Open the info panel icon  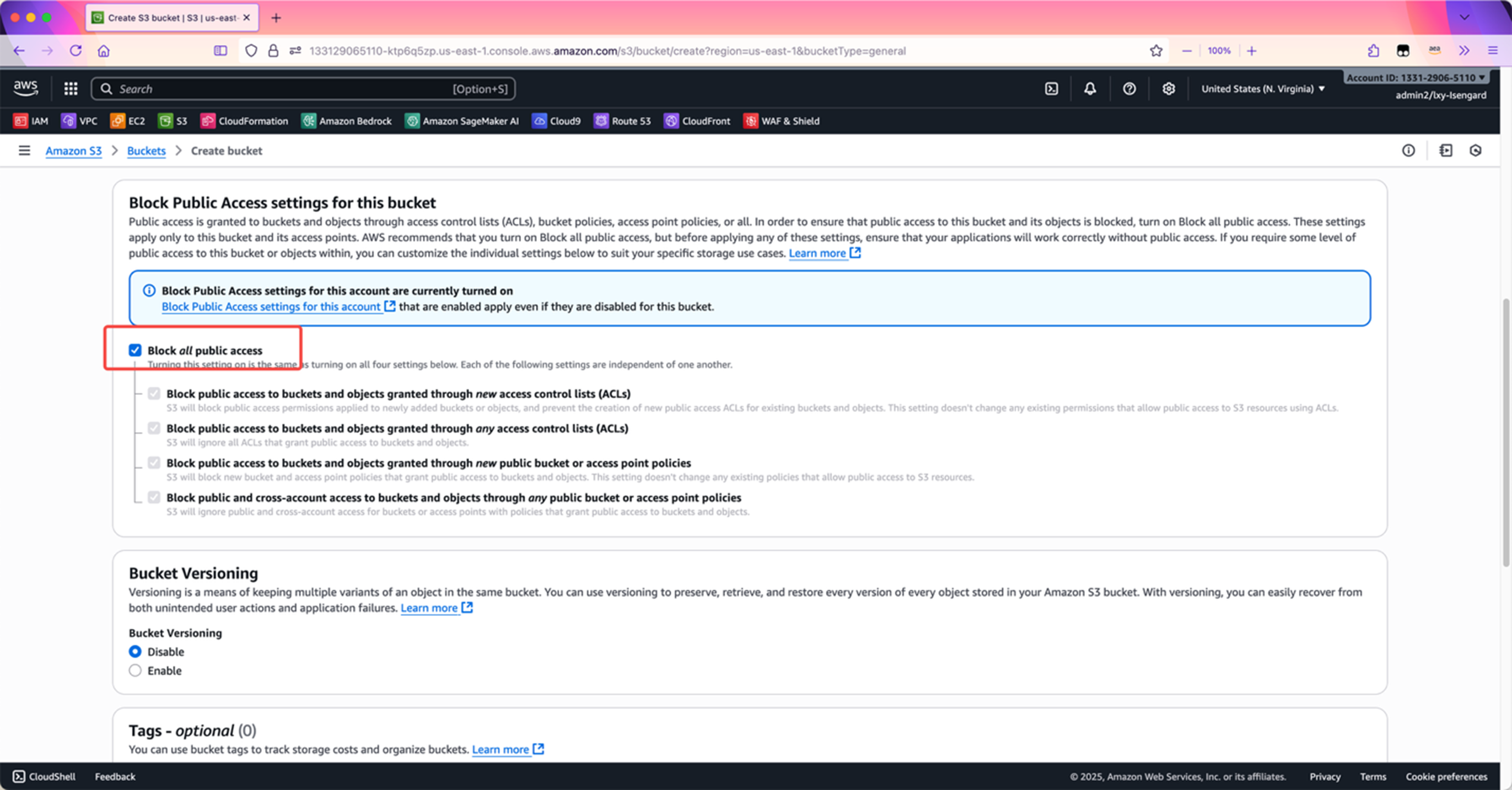pyautogui.click(x=1408, y=151)
